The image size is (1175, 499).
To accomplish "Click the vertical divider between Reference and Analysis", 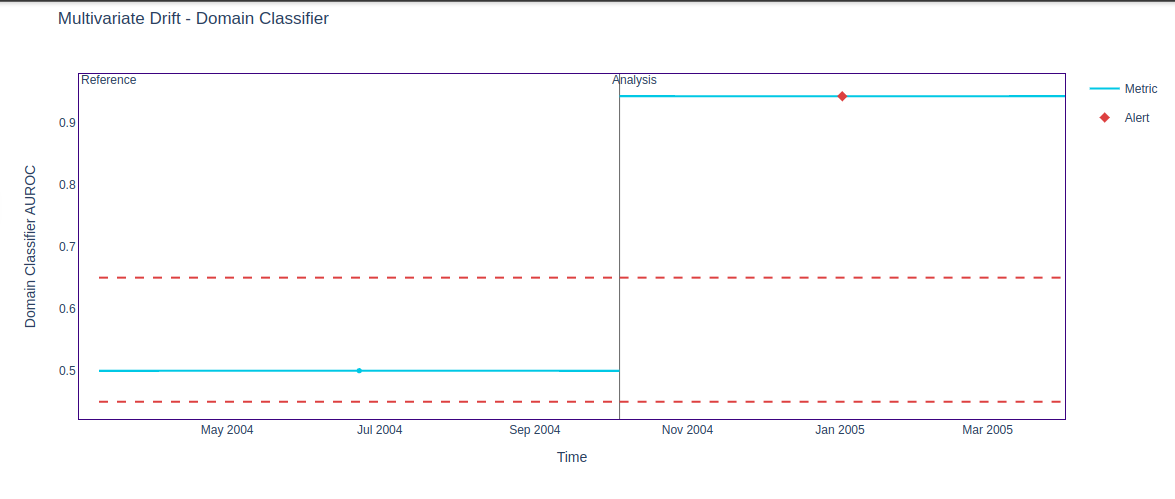I will (x=619, y=250).
